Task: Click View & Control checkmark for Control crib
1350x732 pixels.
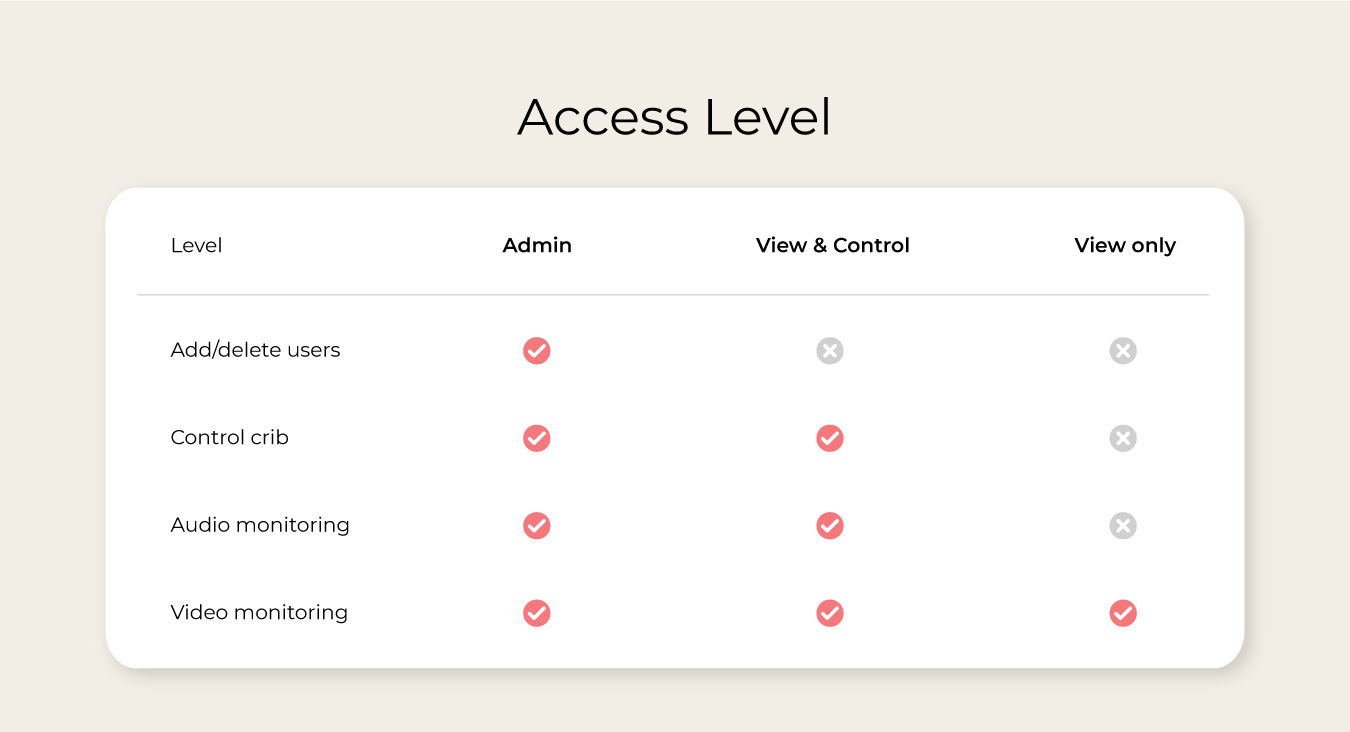Action: click(830, 438)
